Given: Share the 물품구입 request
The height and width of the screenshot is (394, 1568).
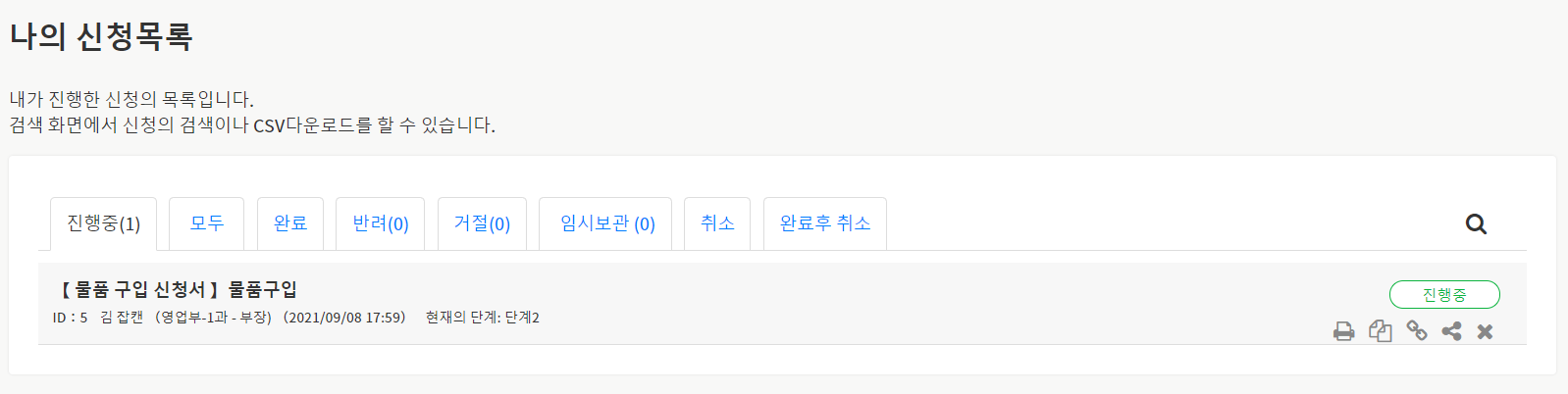Looking at the screenshot, I should click(x=1451, y=331).
